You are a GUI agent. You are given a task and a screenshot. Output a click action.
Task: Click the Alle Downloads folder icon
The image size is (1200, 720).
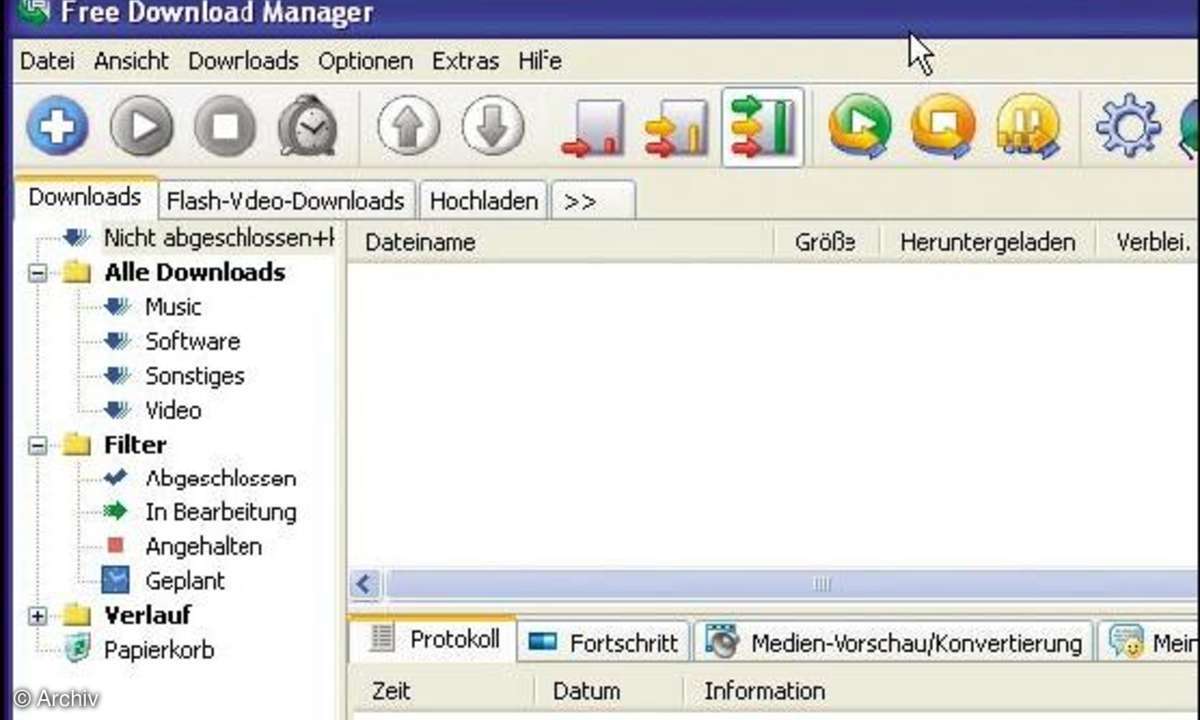point(77,272)
